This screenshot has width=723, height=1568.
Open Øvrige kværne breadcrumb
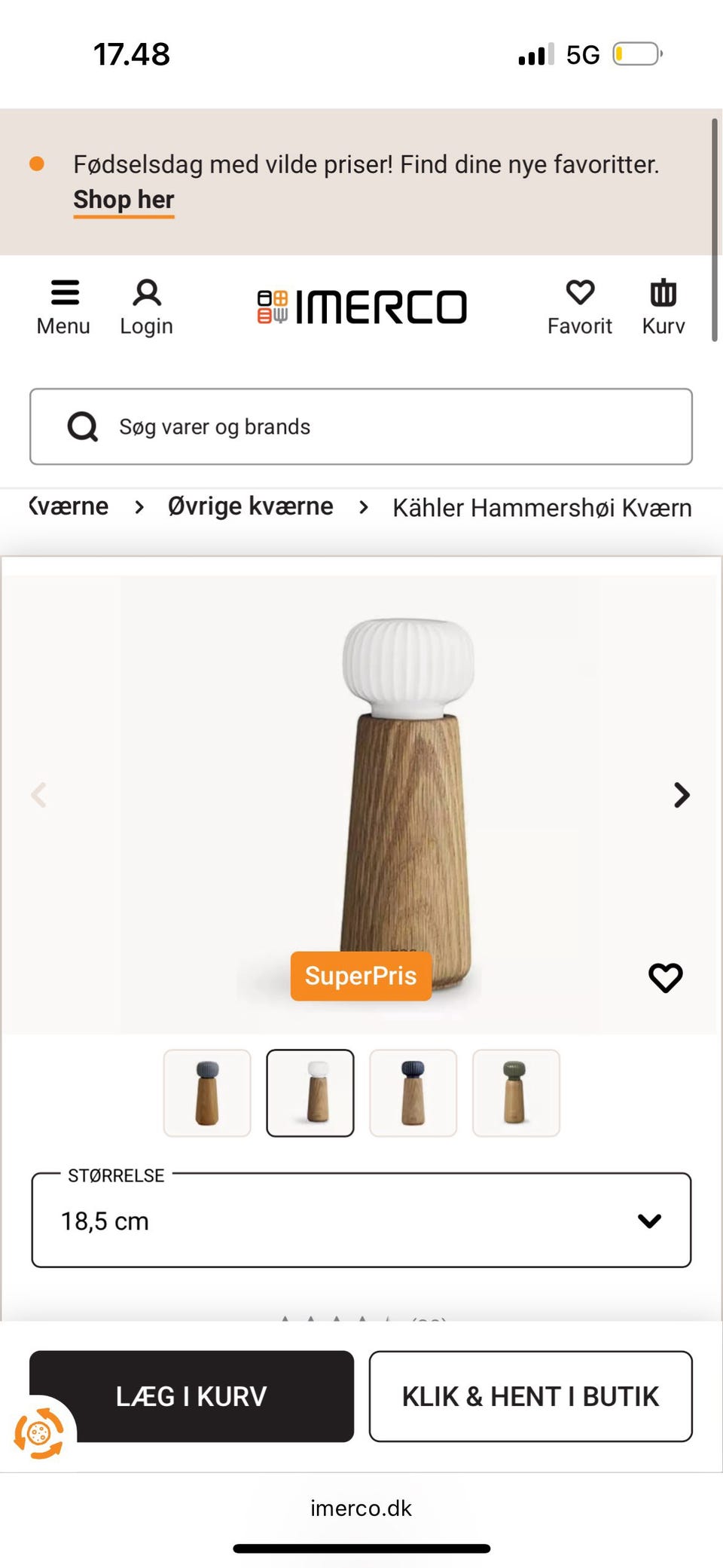(x=250, y=506)
